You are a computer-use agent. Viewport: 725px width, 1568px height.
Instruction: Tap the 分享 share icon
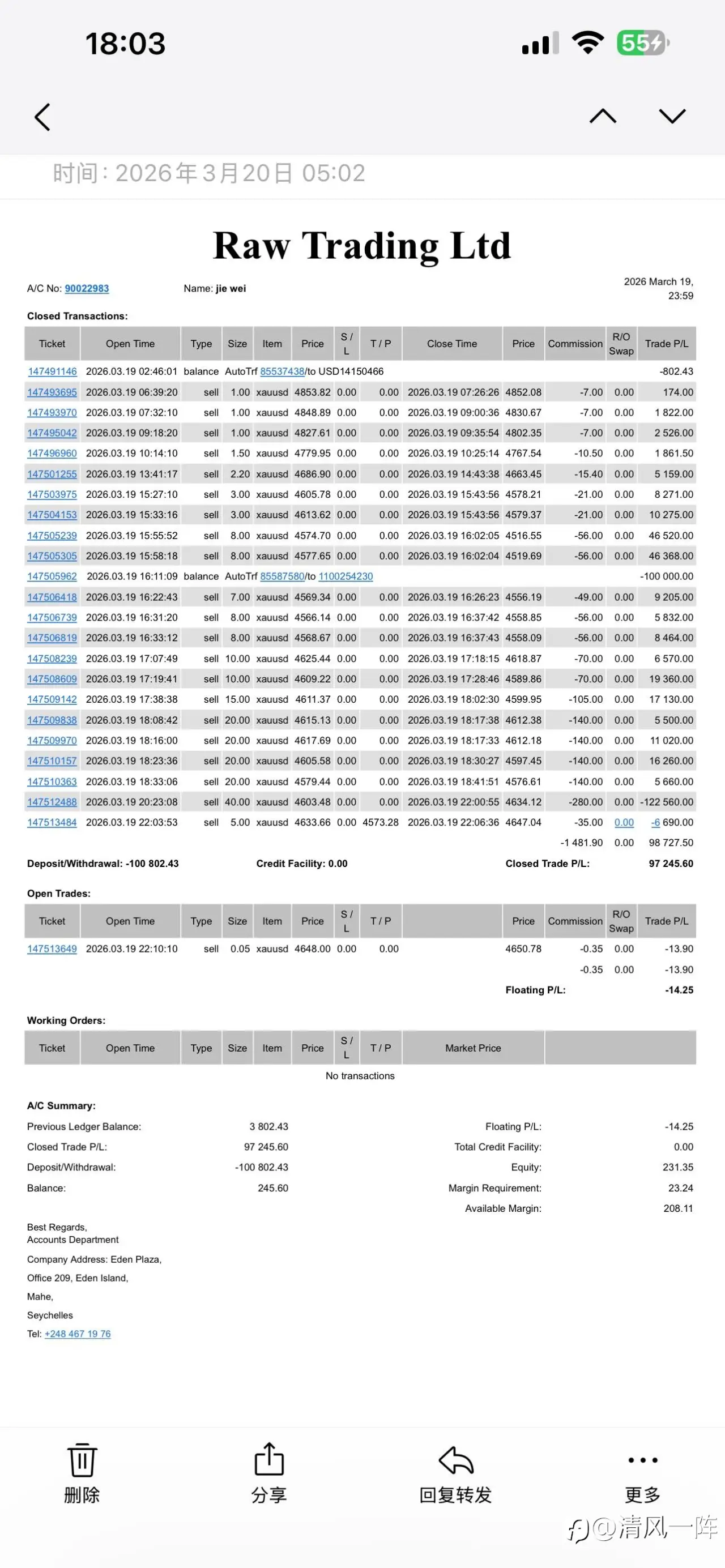(x=268, y=1459)
